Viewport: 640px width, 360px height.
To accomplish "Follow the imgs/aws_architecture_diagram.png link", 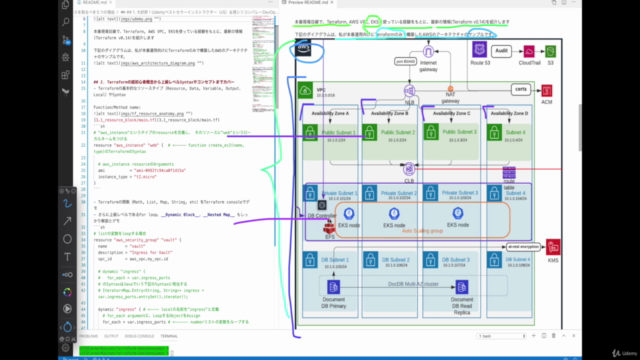I will pos(158,63).
